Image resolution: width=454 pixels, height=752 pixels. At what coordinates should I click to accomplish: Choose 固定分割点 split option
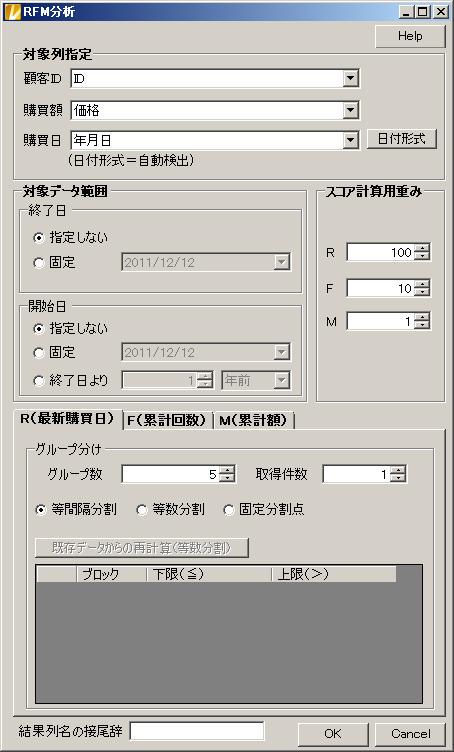pyautogui.click(x=229, y=510)
